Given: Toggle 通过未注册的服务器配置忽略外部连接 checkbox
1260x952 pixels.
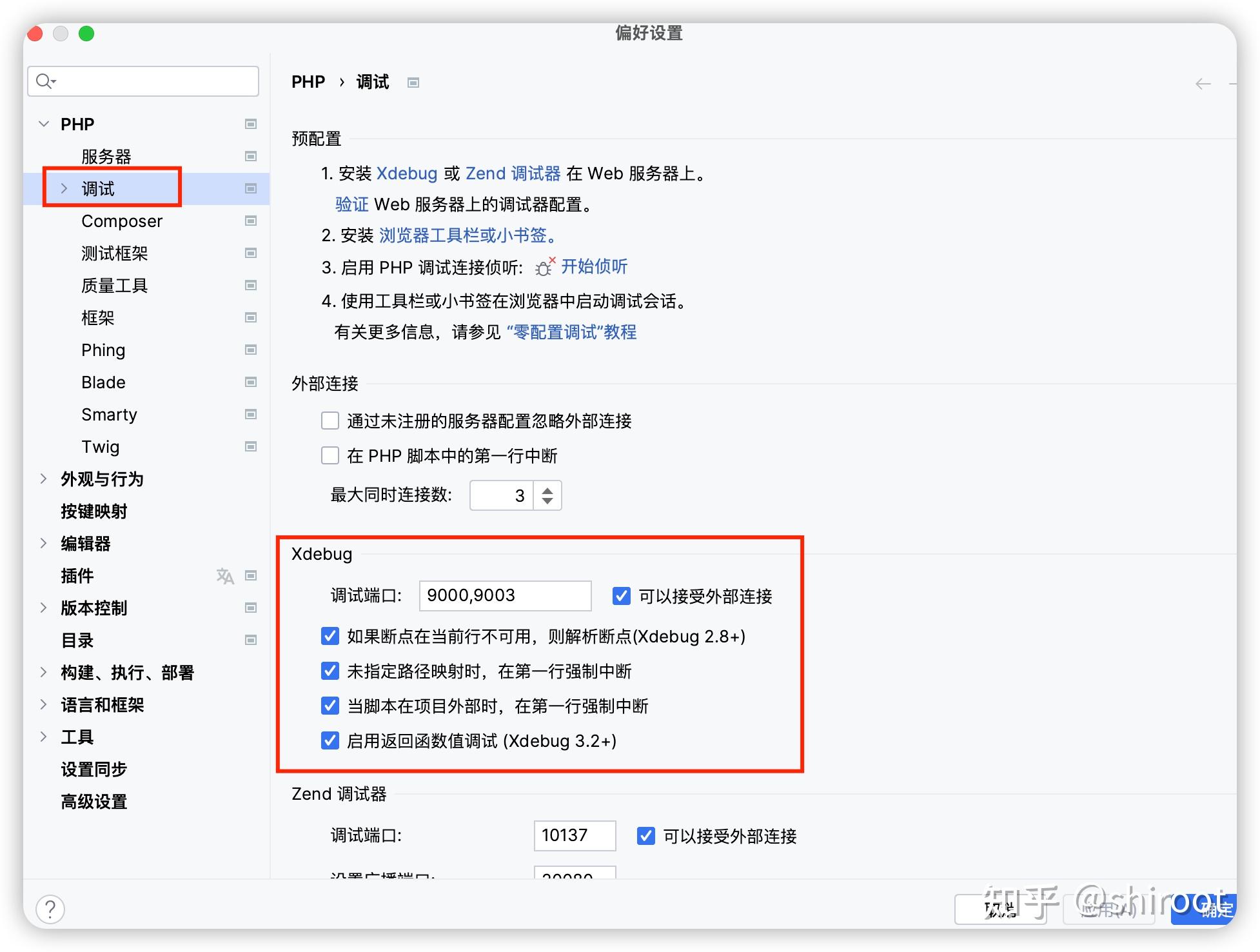Looking at the screenshot, I should [x=330, y=421].
